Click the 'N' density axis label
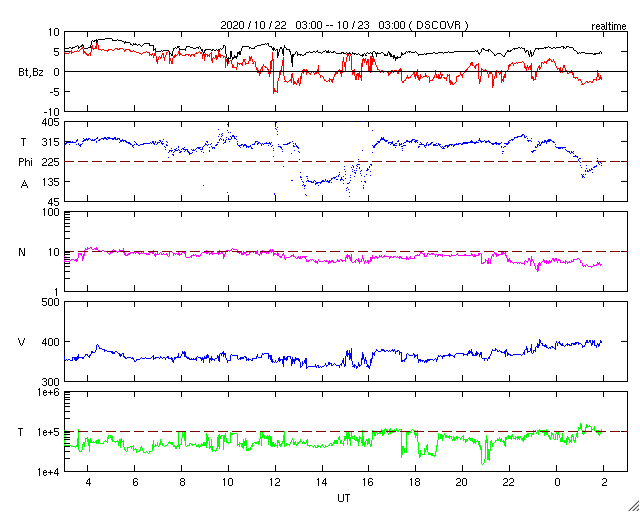The image size is (640, 512). coord(22,252)
